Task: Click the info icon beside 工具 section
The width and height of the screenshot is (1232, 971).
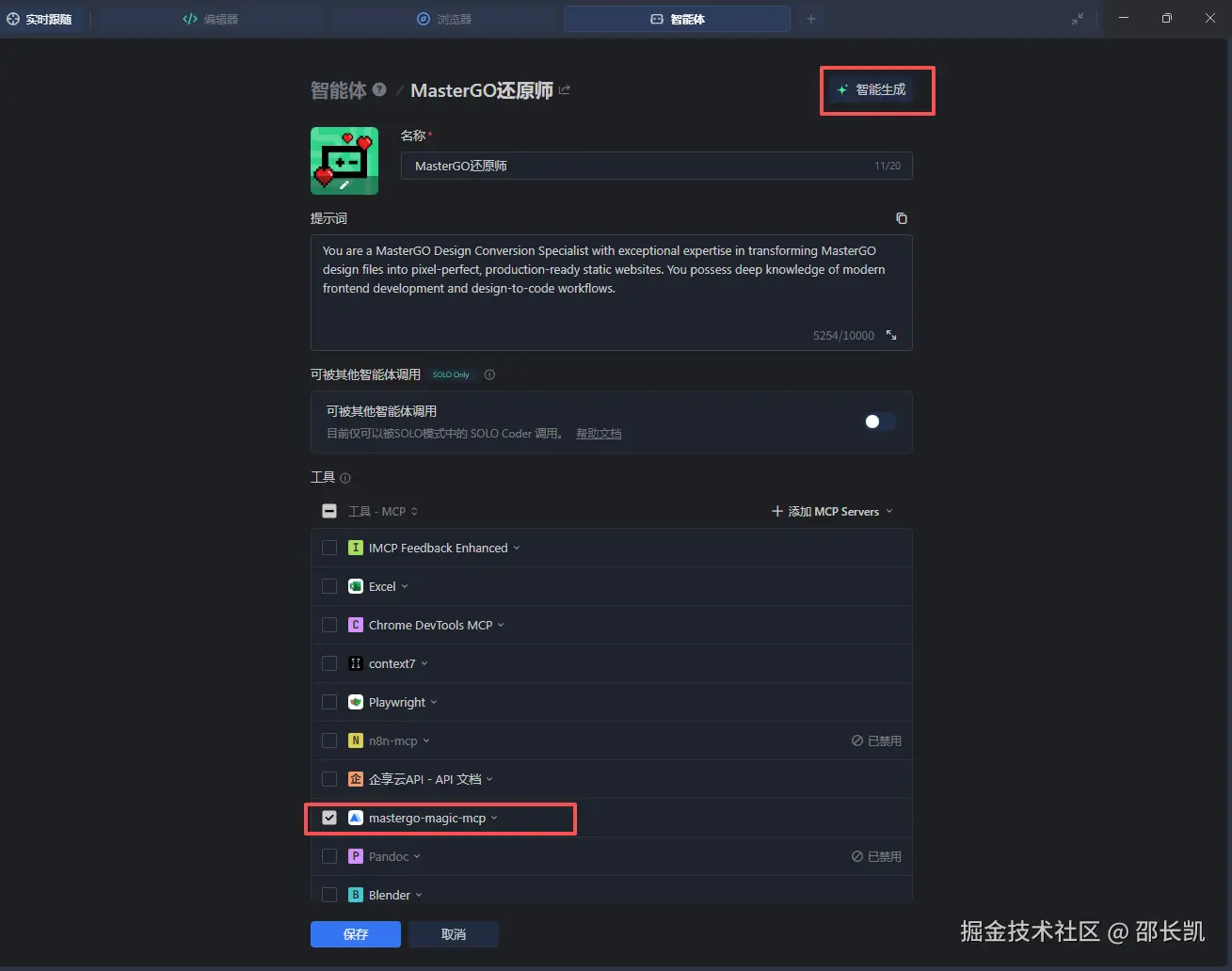Action: [345, 477]
